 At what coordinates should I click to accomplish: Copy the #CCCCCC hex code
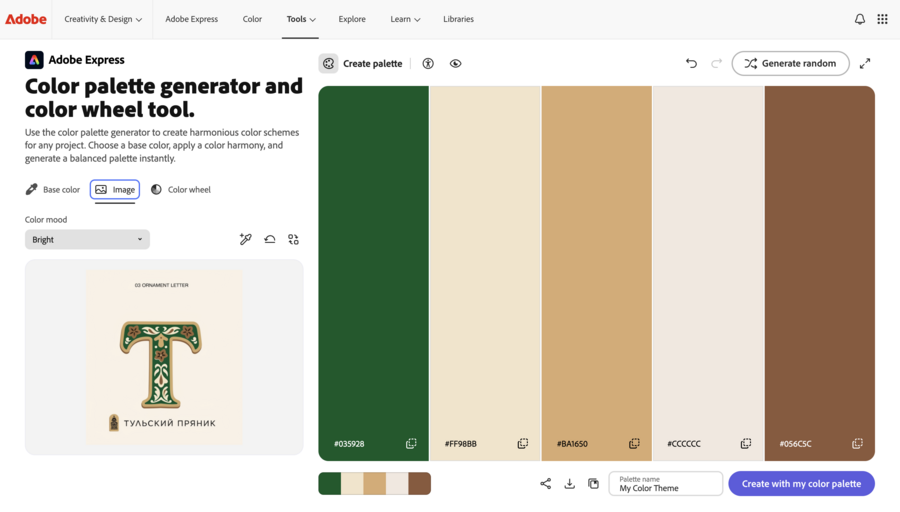click(x=746, y=443)
